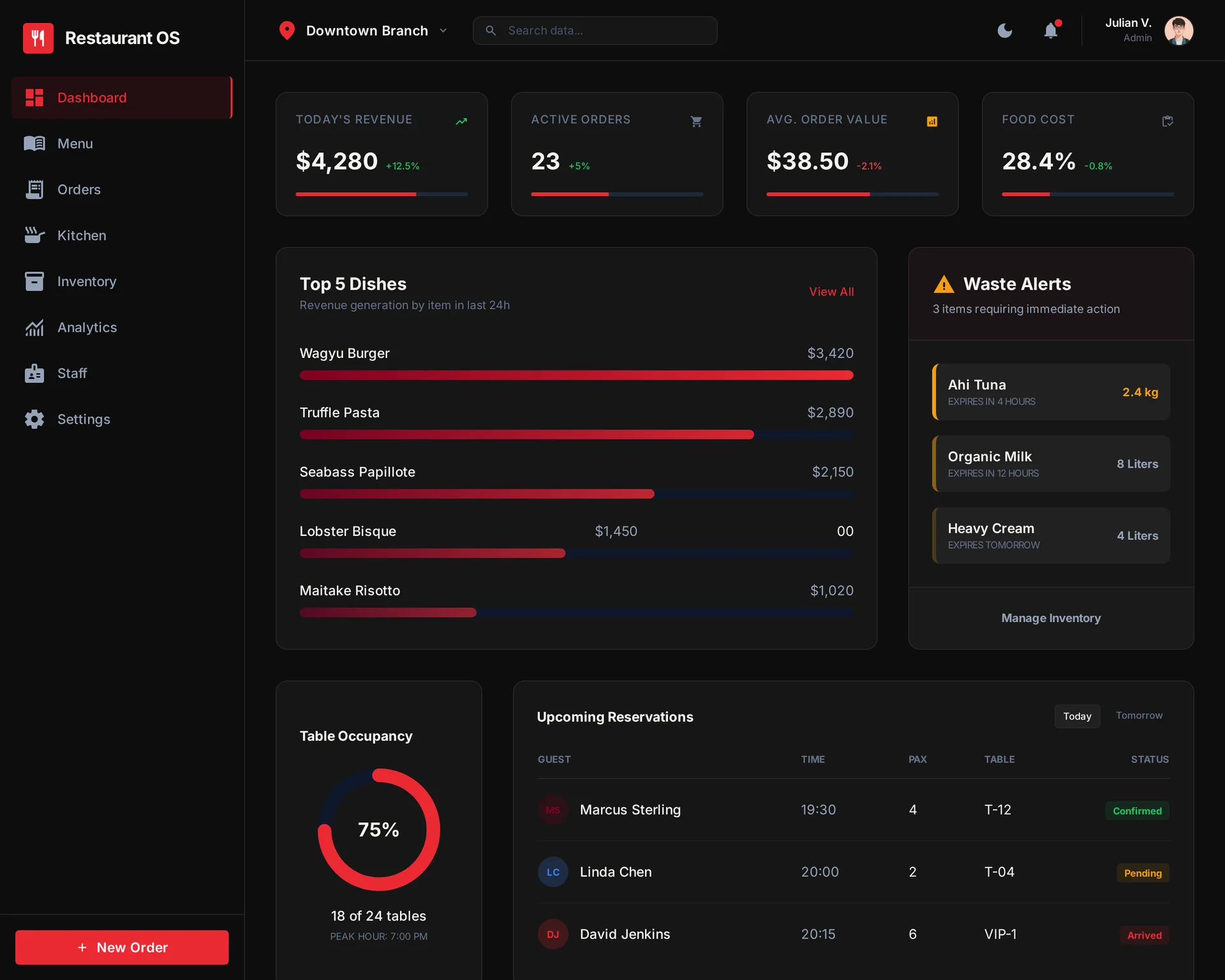Click the Table Occupancy donut chart

point(378,829)
